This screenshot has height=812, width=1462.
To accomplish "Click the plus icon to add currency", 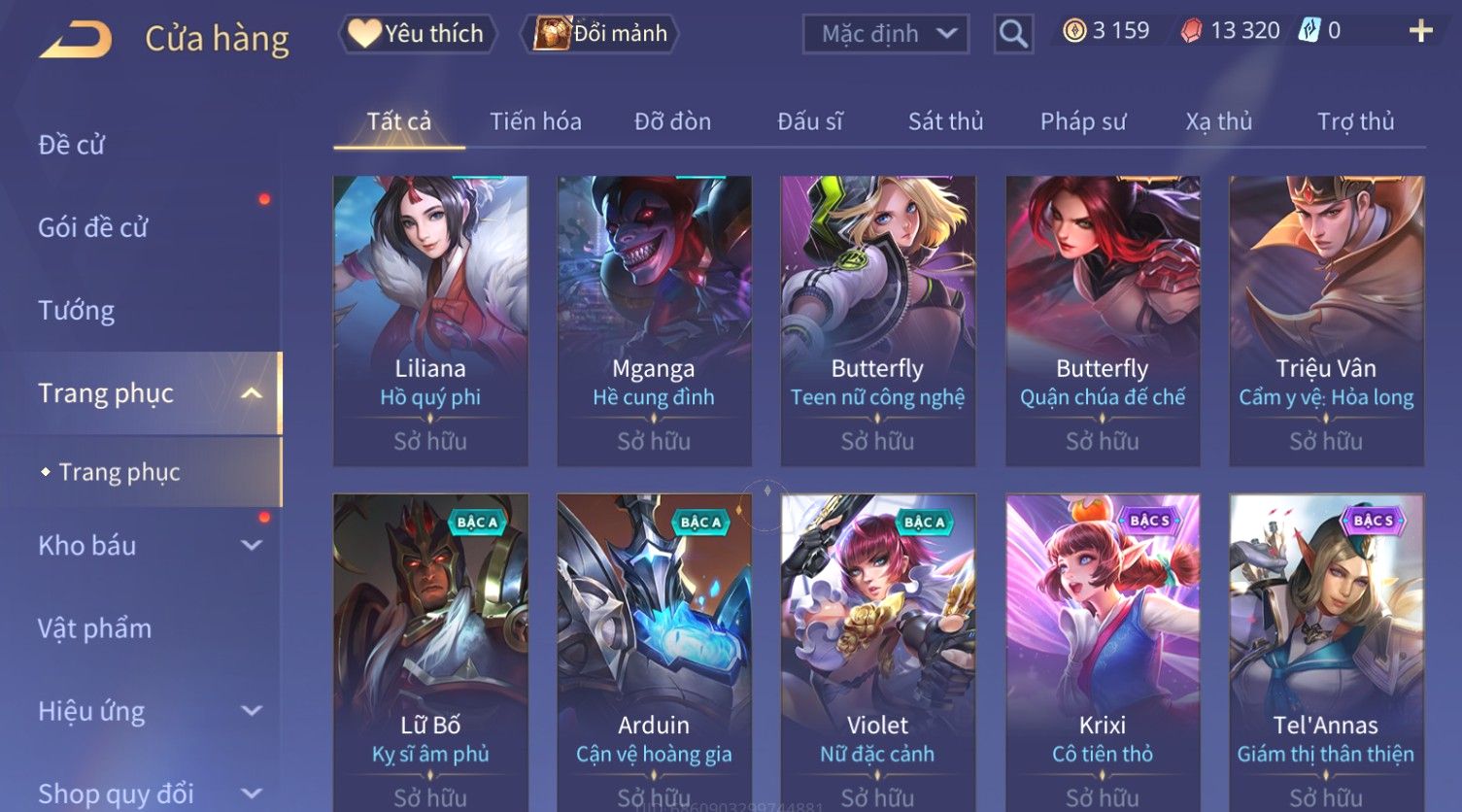I will 1420,31.
